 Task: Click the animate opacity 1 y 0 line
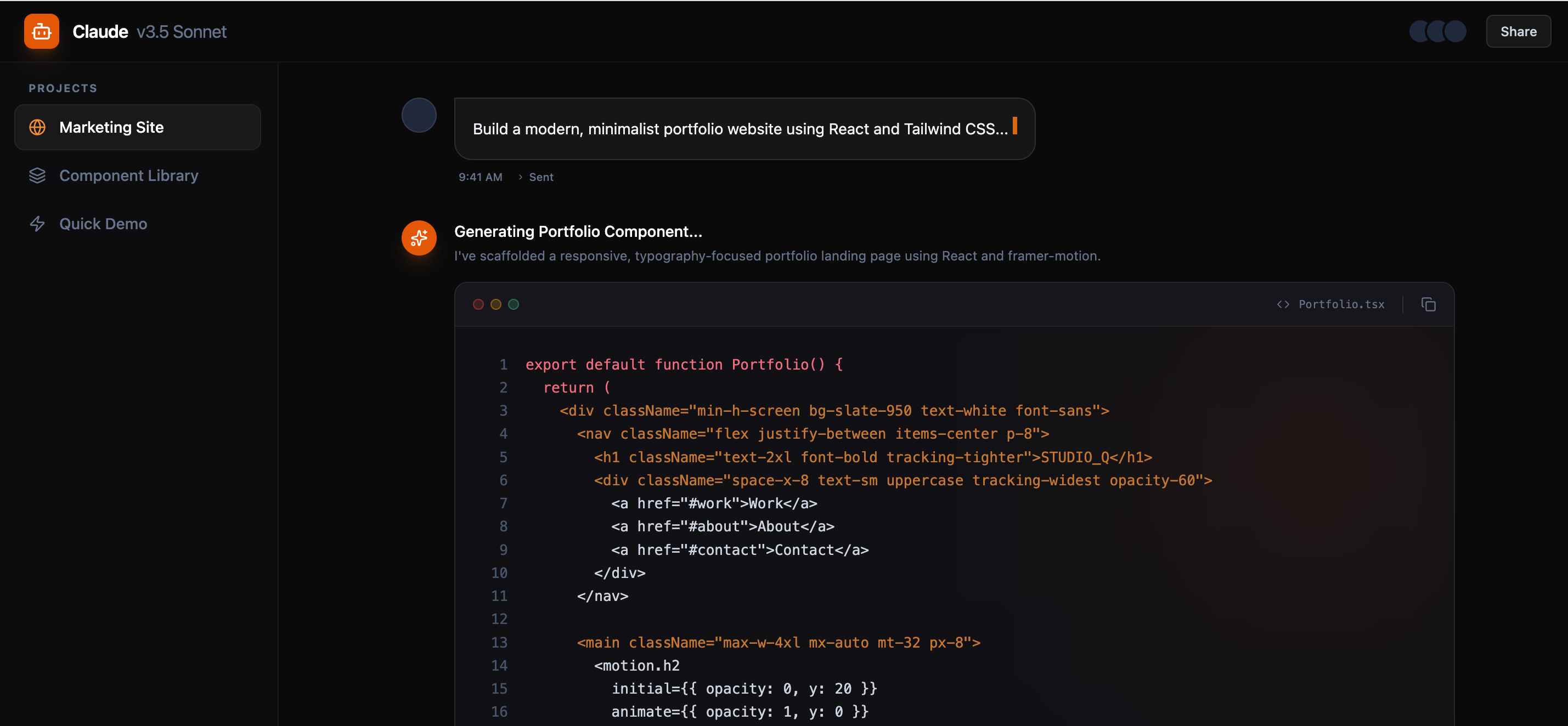pyautogui.click(x=739, y=711)
